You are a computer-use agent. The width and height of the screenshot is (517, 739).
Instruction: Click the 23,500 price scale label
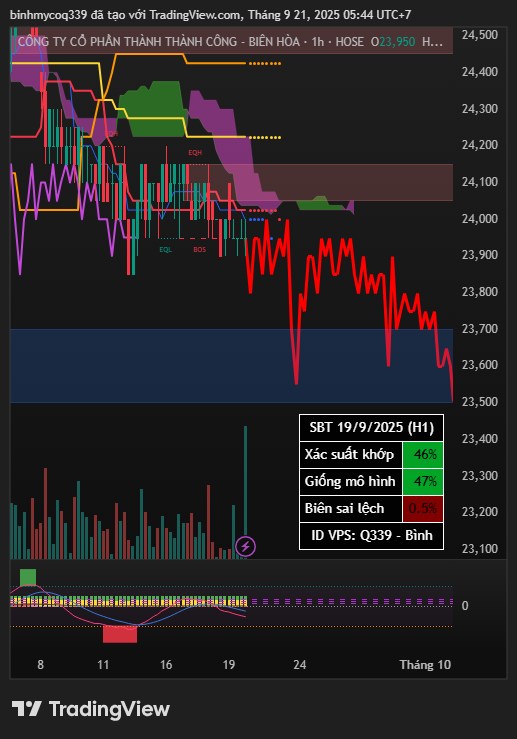click(x=480, y=402)
